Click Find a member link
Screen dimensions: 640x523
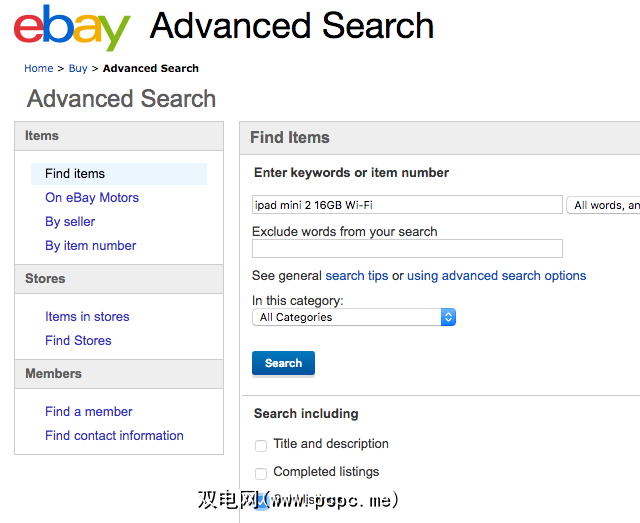tap(88, 412)
